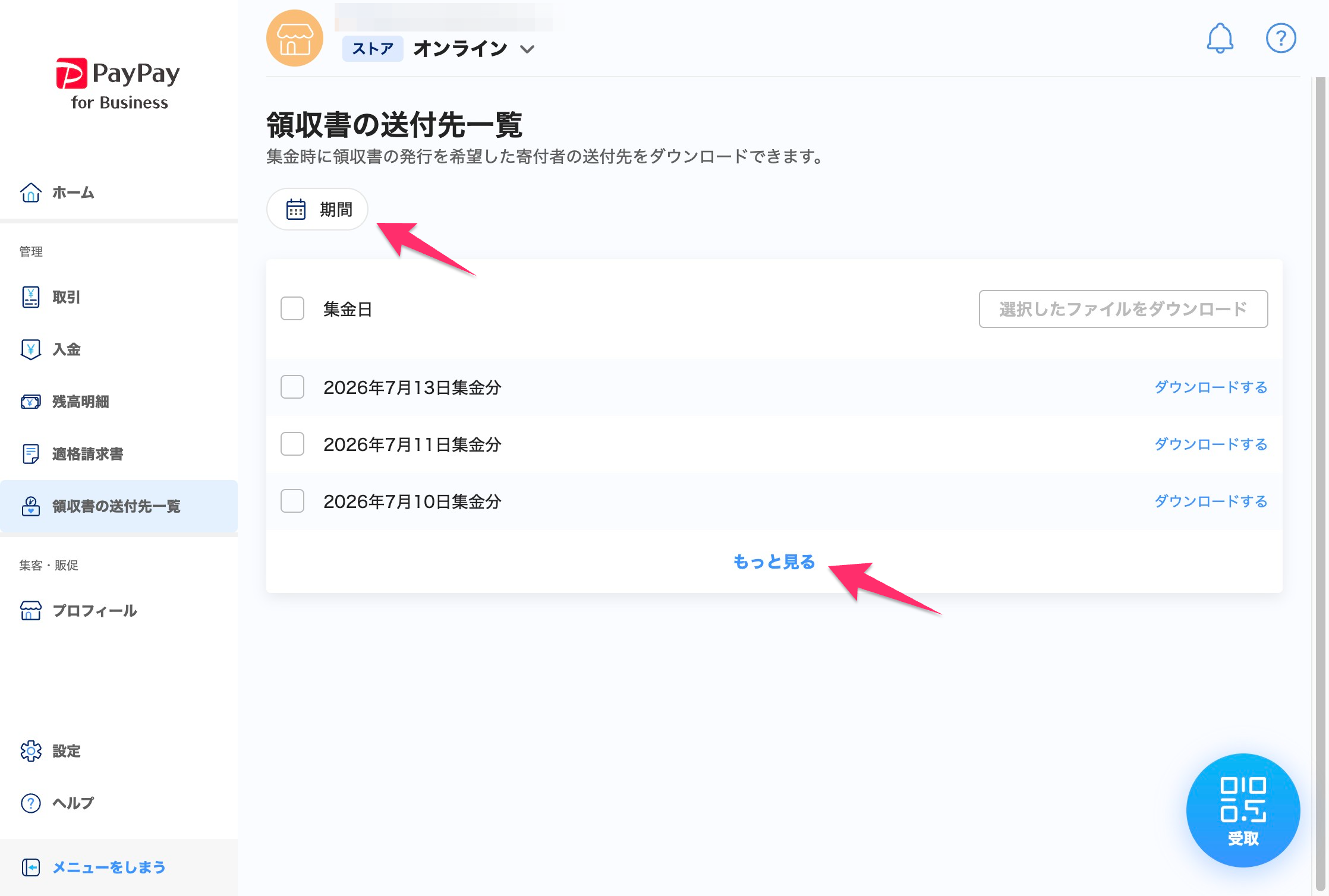Screen dimensions: 1329x896
Task: Open the 適格請求書 menu item
Action: [119, 454]
